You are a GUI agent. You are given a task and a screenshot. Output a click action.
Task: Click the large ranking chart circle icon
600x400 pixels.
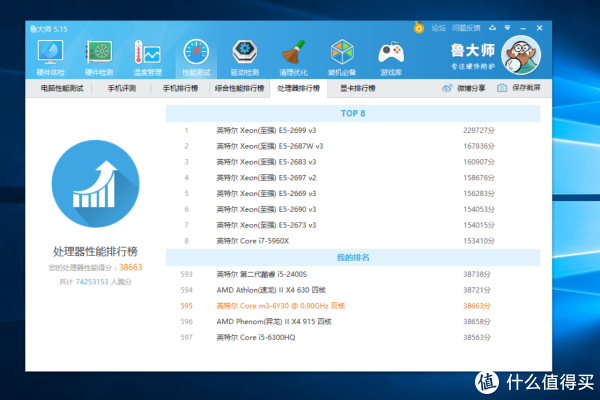pyautogui.click(x=95, y=184)
